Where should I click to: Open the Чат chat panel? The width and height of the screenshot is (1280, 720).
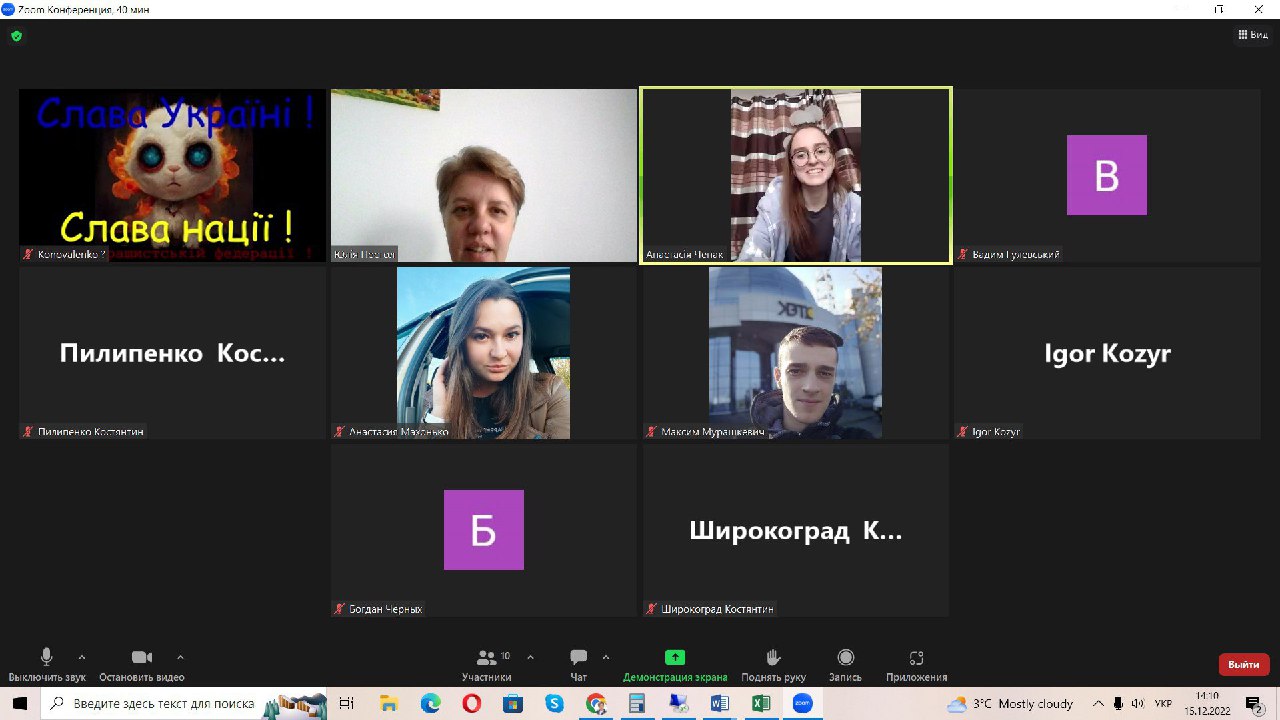578,663
